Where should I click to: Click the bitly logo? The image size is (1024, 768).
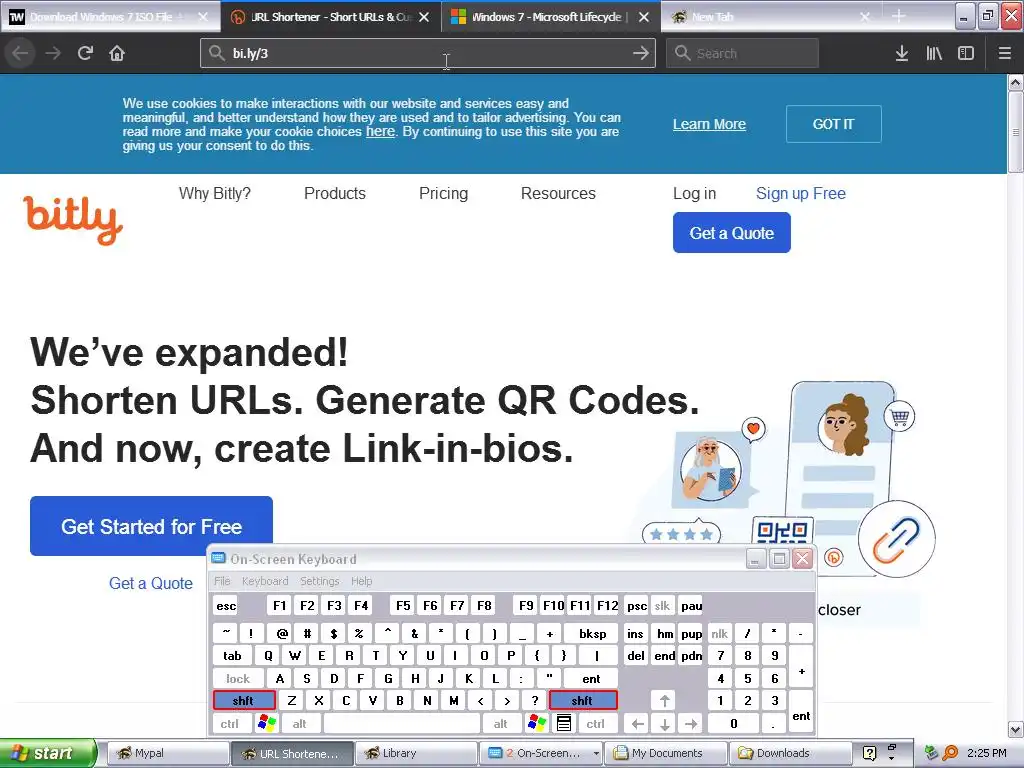(x=73, y=220)
